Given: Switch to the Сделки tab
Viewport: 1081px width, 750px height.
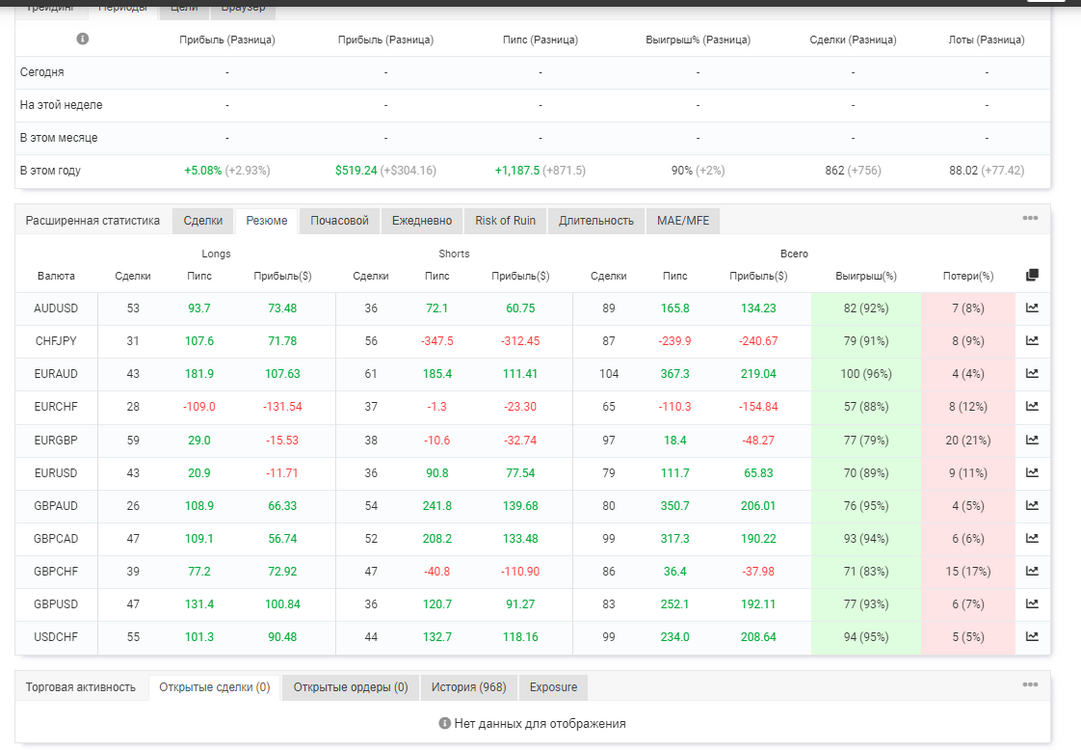Looking at the screenshot, I should coord(203,221).
